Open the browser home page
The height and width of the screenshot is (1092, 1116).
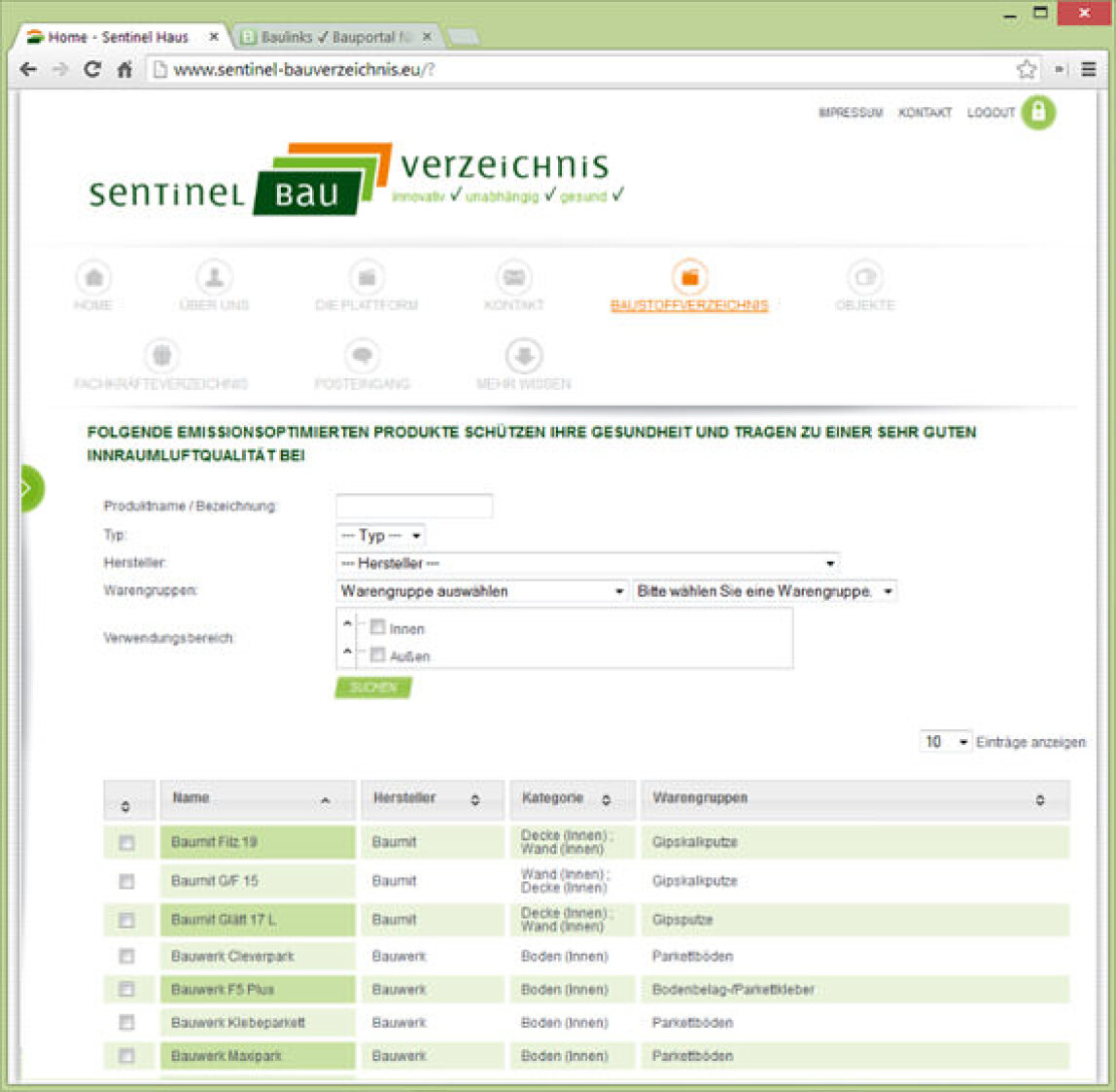(124, 69)
